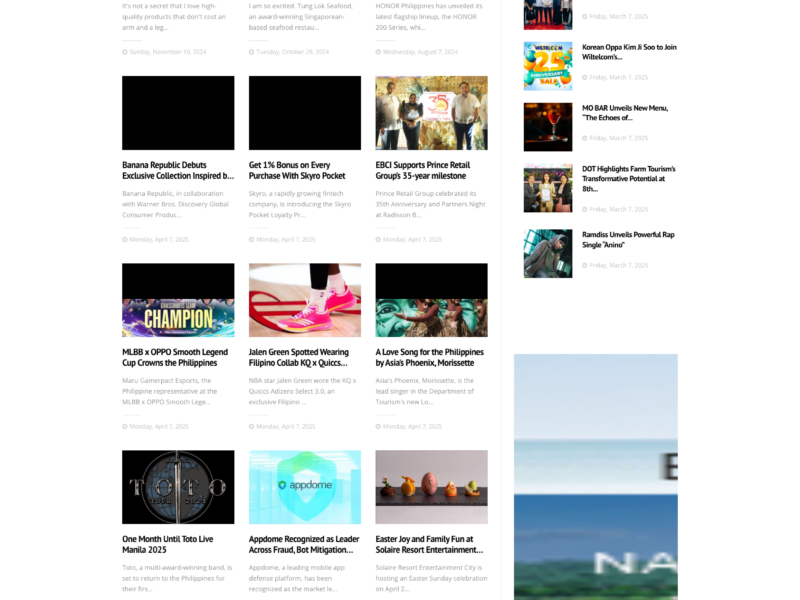
Task: Click the Toto multi-award-winning band excerpt
Action: [x=177, y=578]
